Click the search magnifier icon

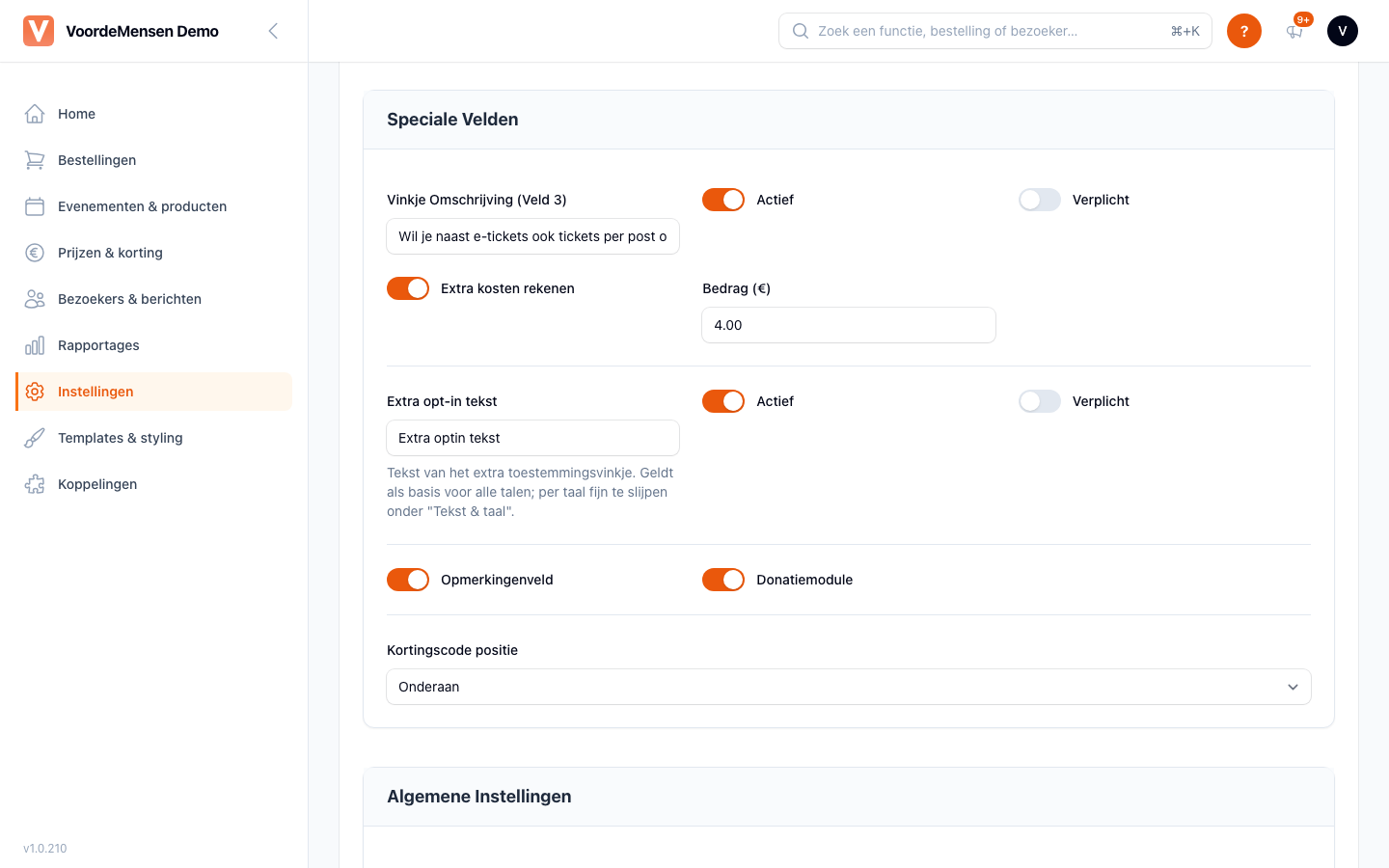[x=801, y=31]
